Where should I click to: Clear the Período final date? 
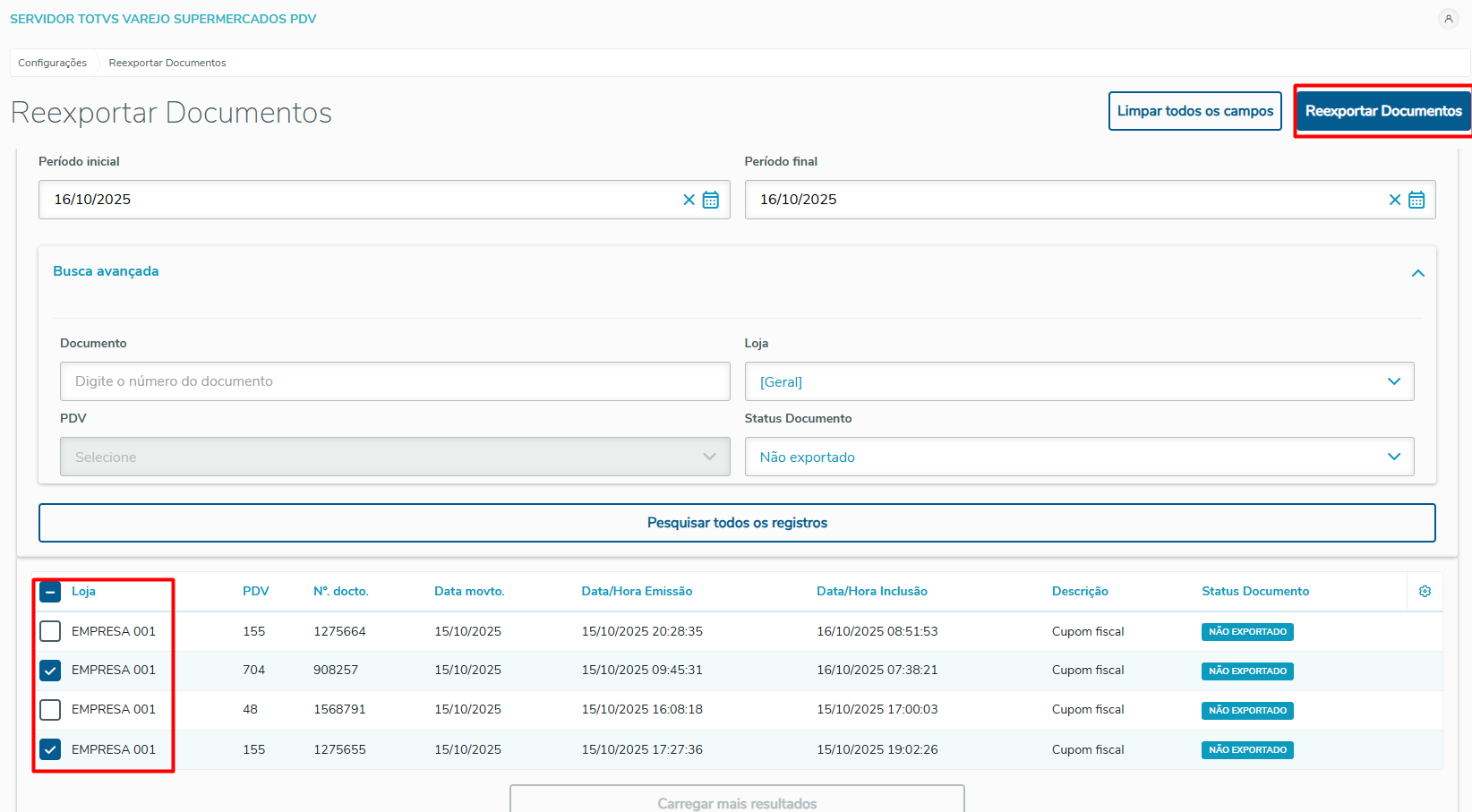pos(1395,200)
